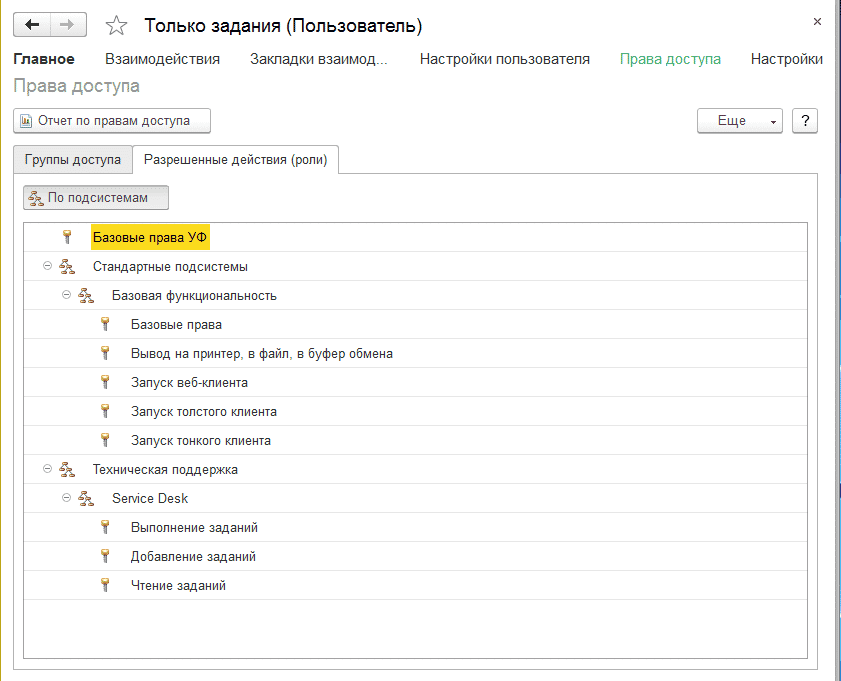Click the icon on the "По подсистемам" button

point(33,197)
